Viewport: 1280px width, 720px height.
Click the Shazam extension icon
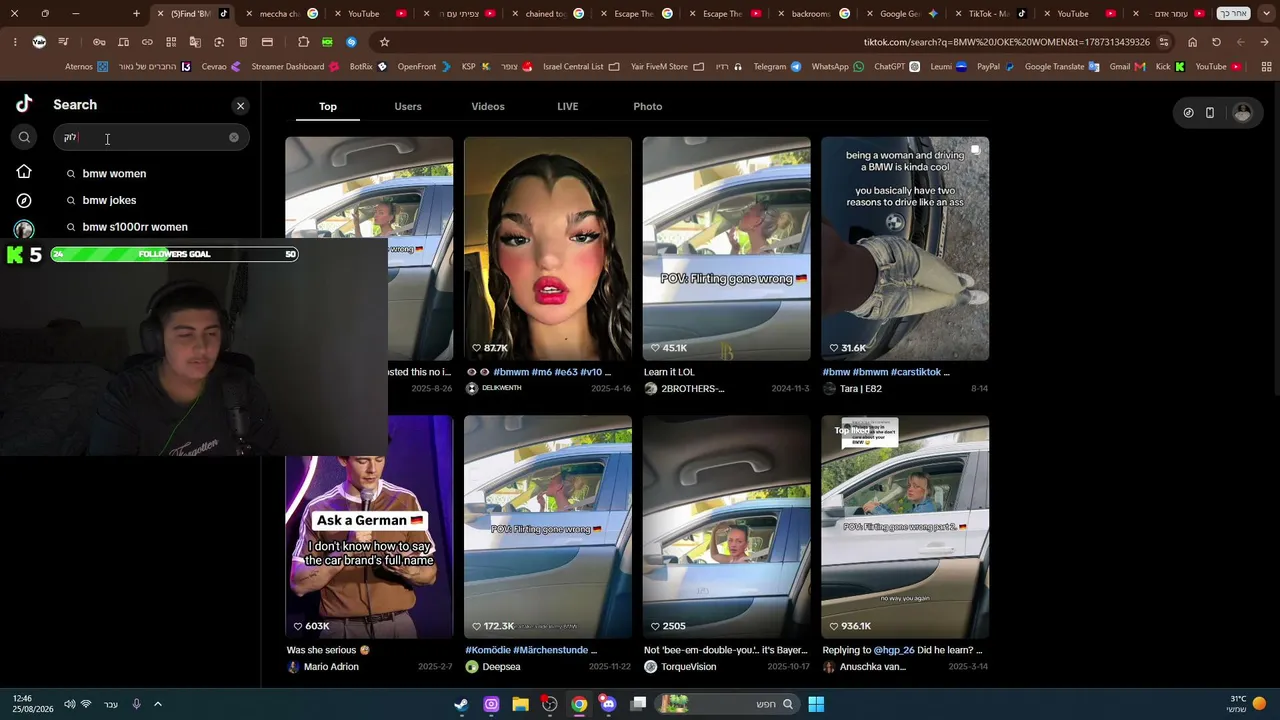click(x=351, y=42)
